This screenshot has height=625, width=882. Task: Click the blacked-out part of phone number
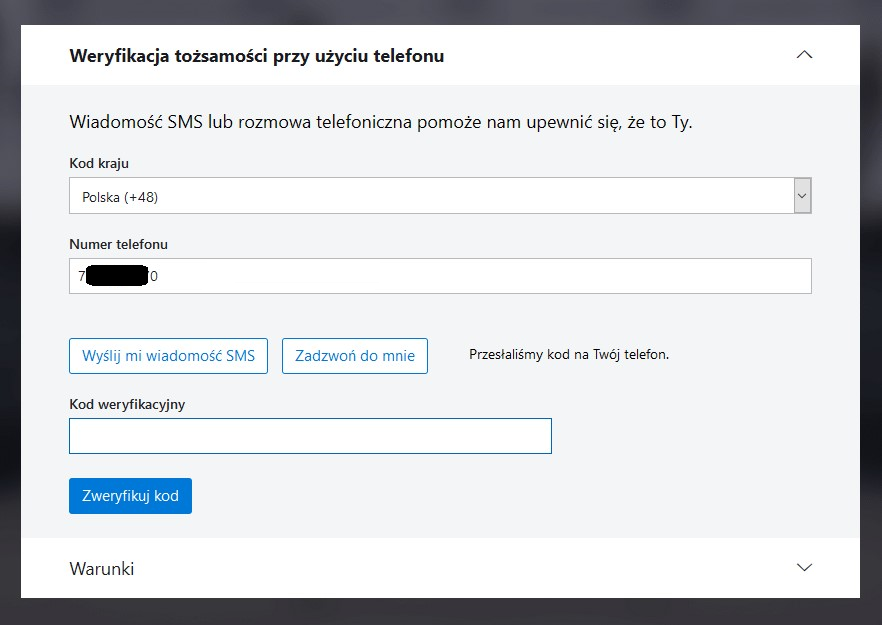coord(116,276)
